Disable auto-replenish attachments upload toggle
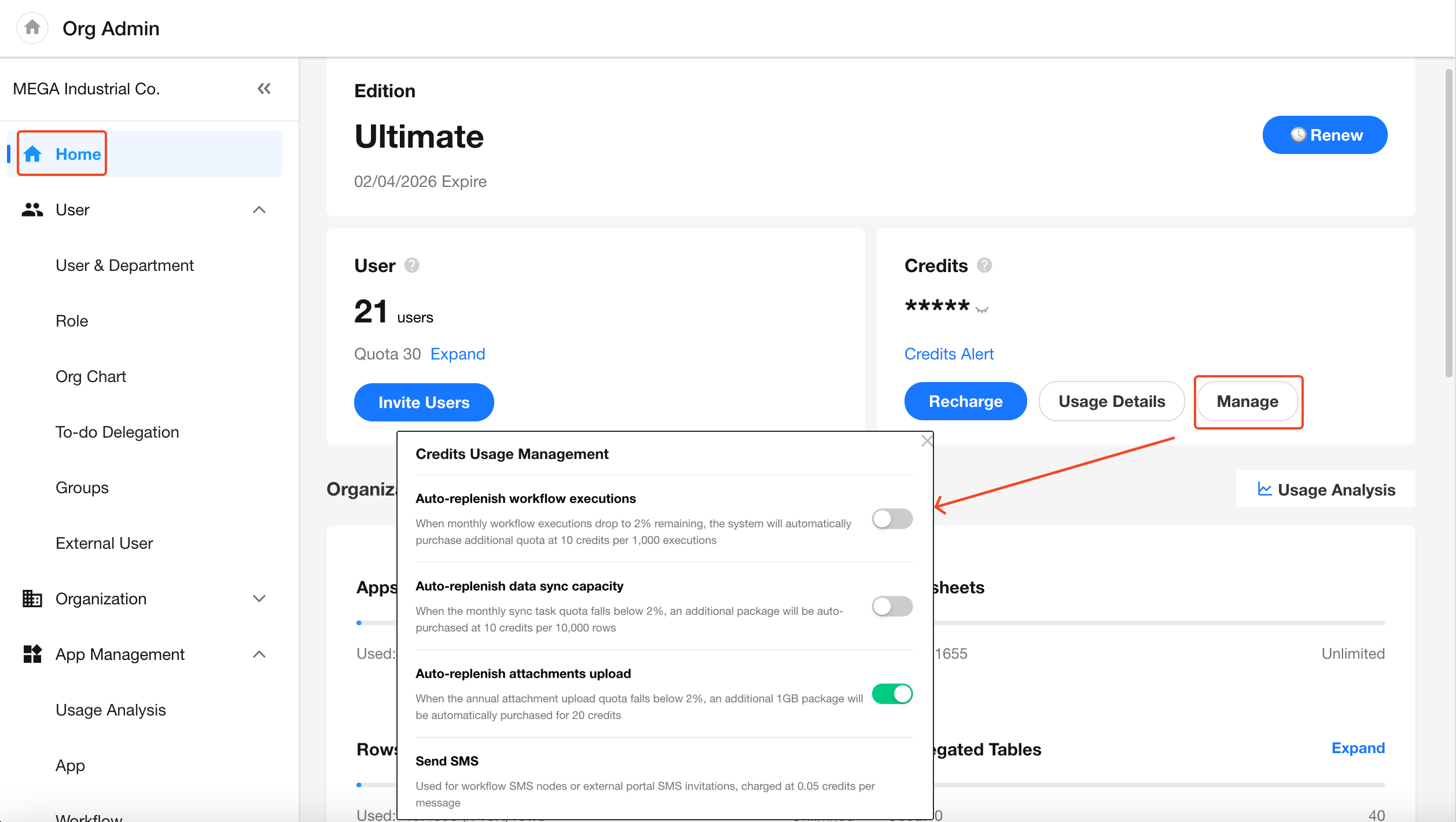 pos(892,693)
